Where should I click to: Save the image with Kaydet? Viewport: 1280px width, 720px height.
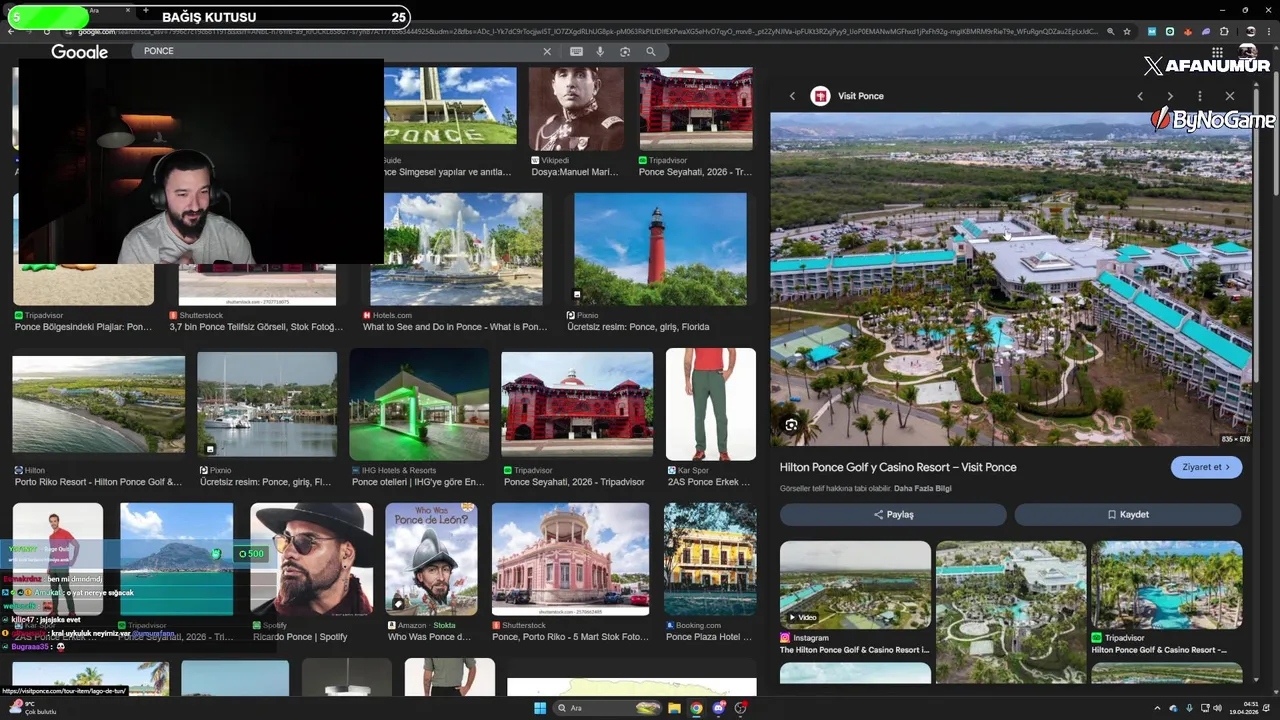(x=1127, y=514)
